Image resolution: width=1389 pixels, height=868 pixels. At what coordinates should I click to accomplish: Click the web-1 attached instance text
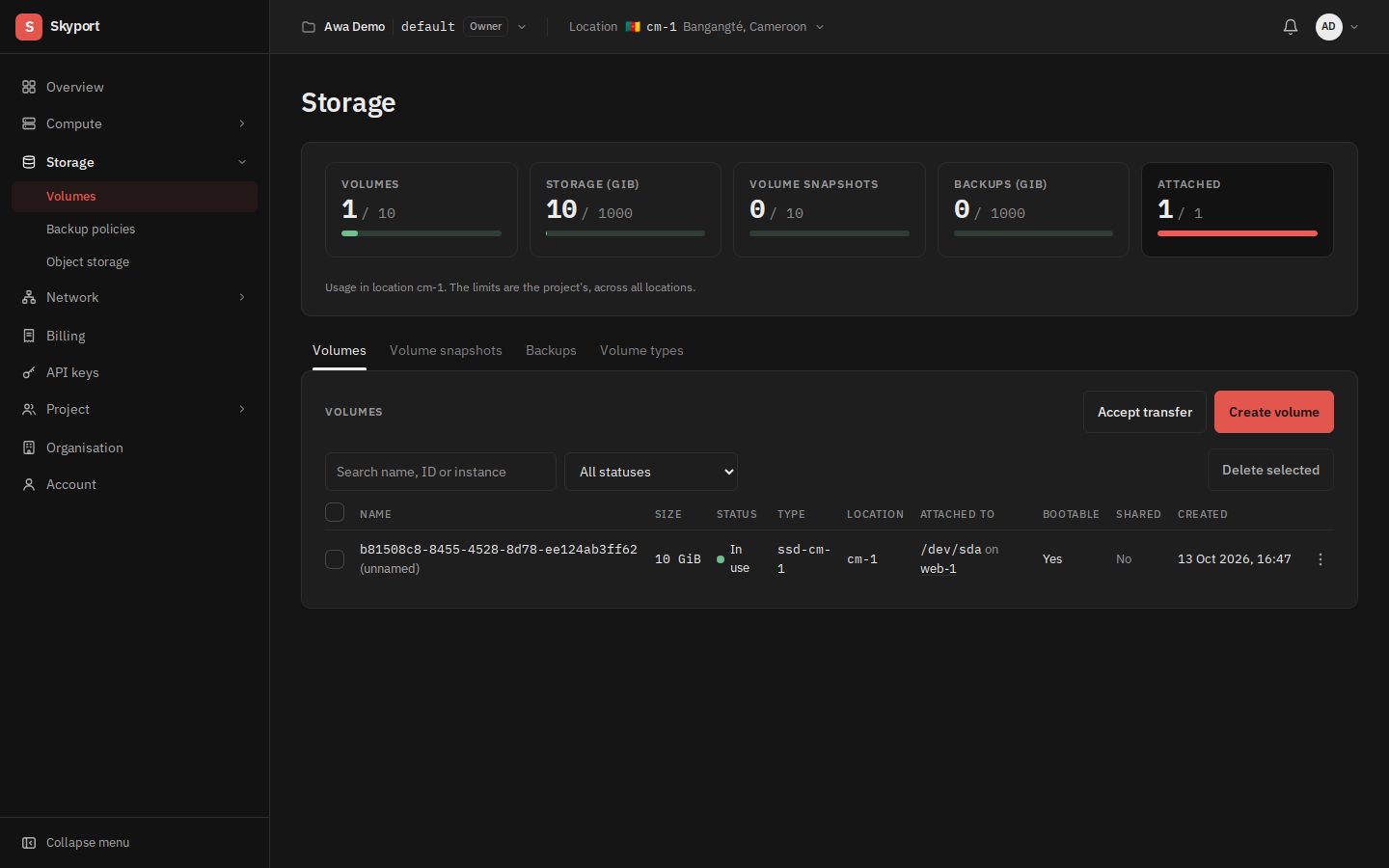(939, 569)
